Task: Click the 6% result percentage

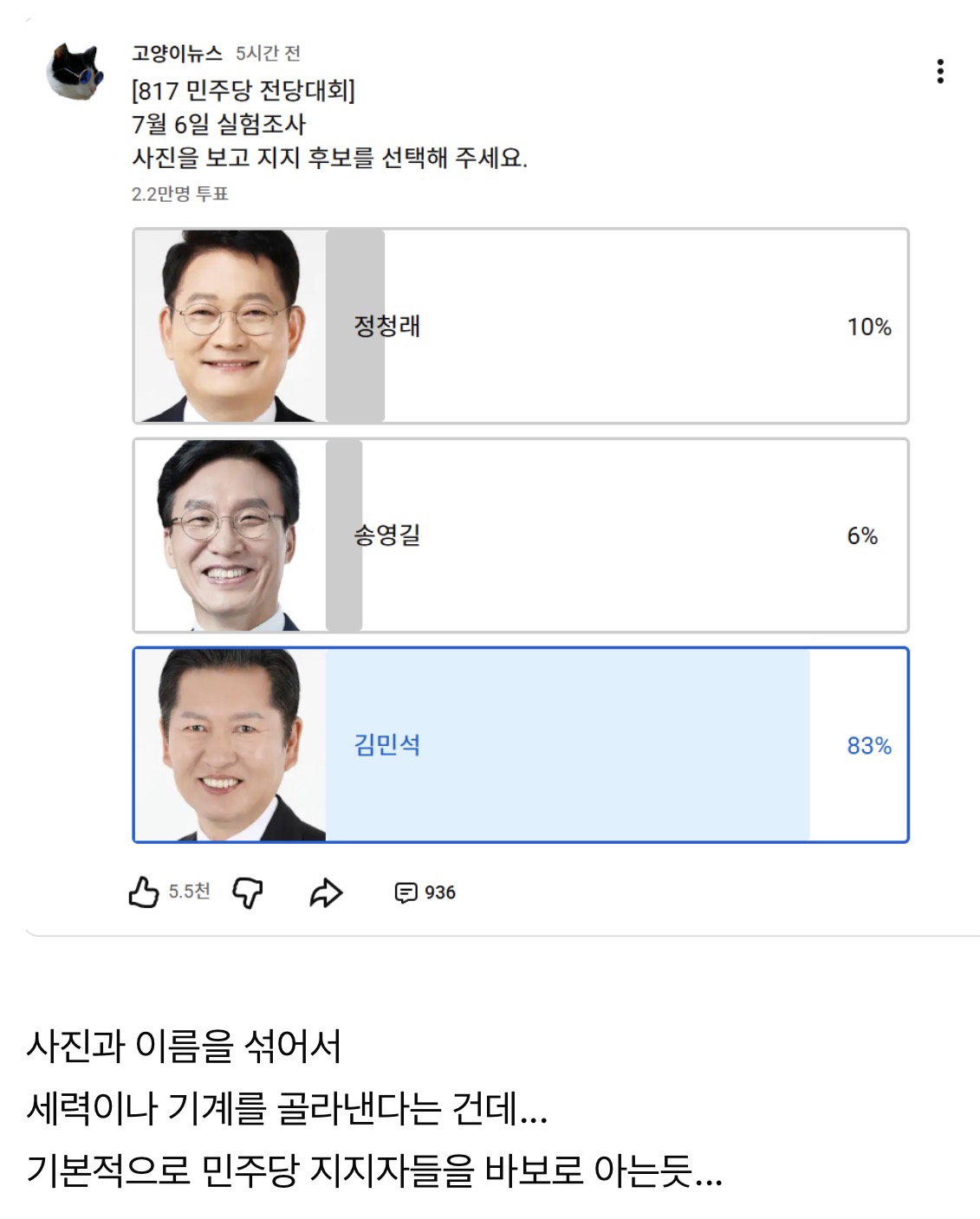Action: click(862, 536)
